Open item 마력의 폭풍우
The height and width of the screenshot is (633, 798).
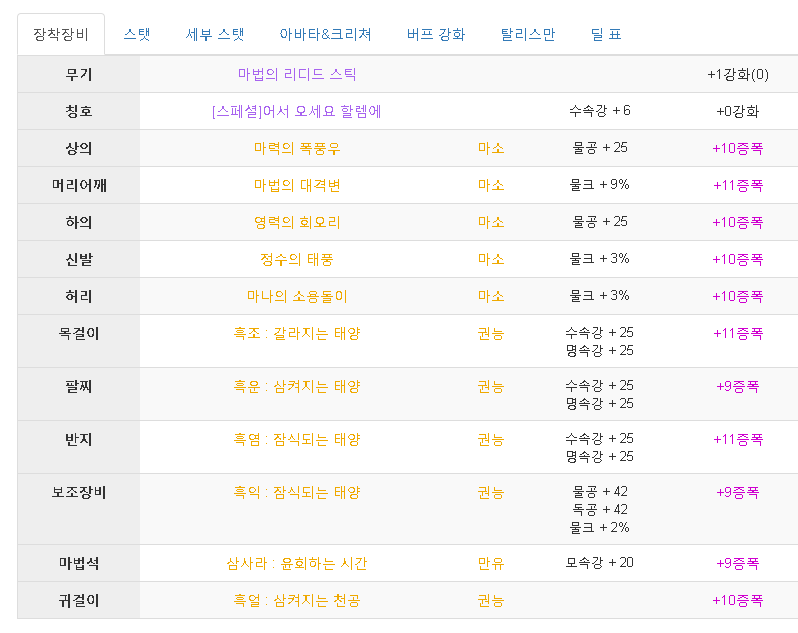pos(297,149)
